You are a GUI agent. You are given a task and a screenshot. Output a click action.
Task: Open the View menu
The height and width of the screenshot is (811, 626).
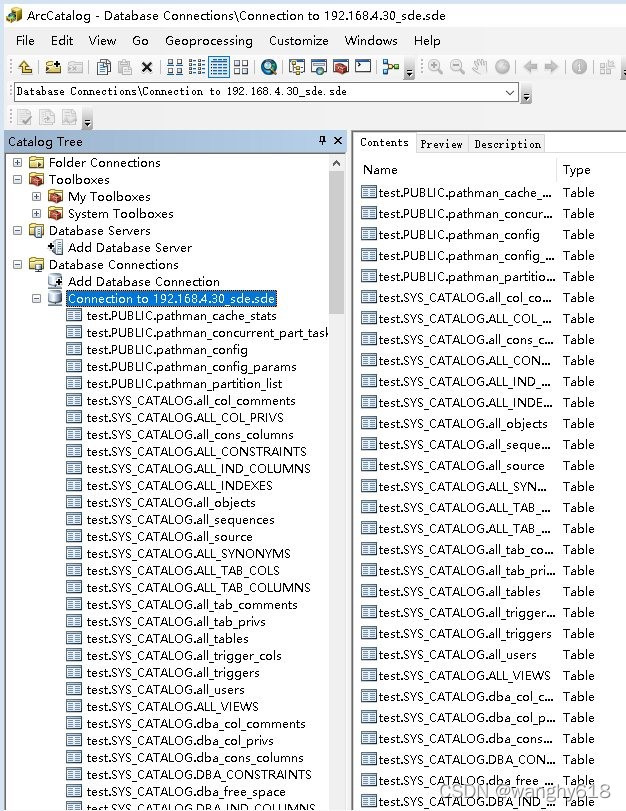[x=102, y=40]
